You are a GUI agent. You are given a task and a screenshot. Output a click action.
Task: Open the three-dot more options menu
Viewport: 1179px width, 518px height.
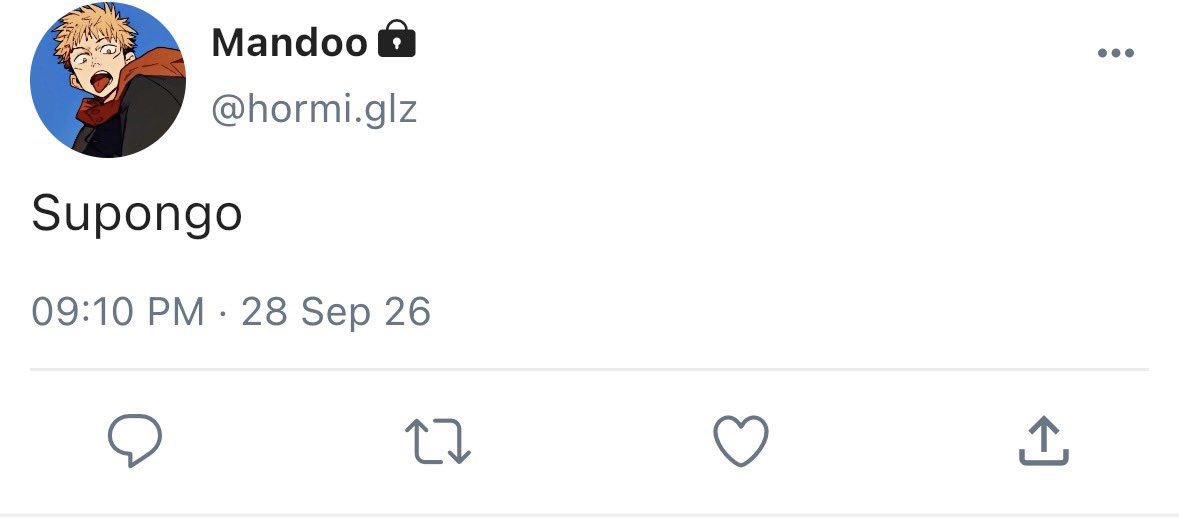1115,53
